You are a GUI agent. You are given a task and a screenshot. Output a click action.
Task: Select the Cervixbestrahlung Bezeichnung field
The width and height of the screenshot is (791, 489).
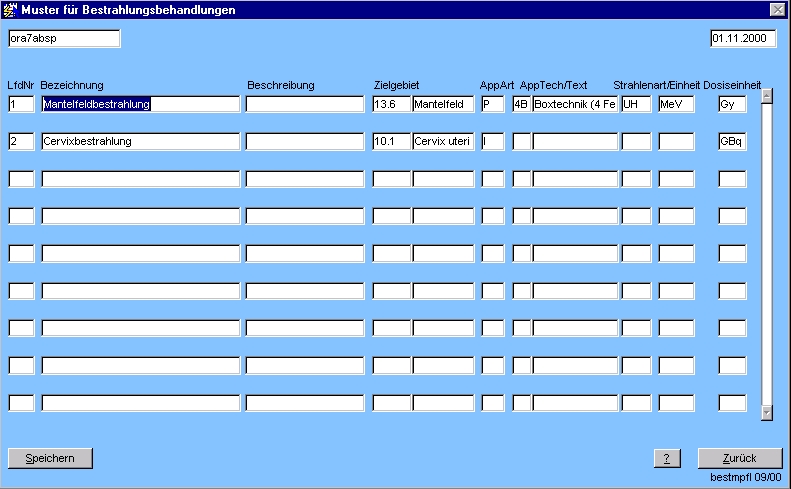140,142
